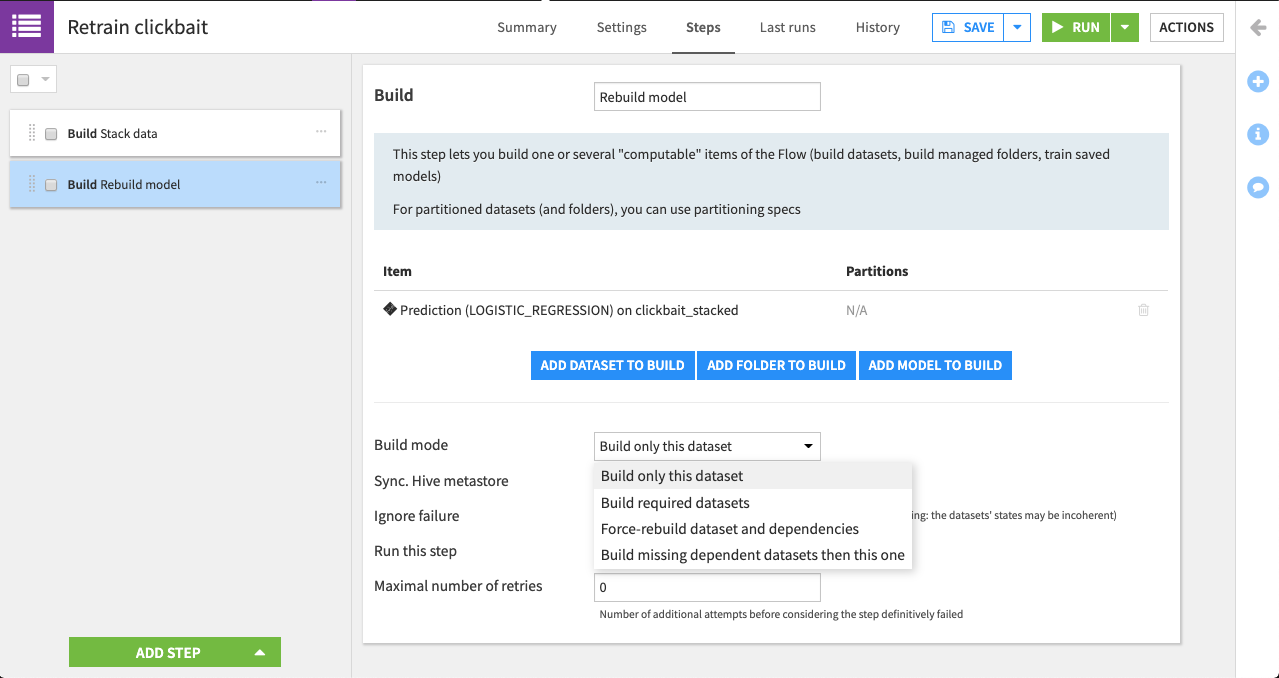This screenshot has height=678, width=1279.
Task: Expand the Save button dropdown arrow
Action: tap(1017, 28)
